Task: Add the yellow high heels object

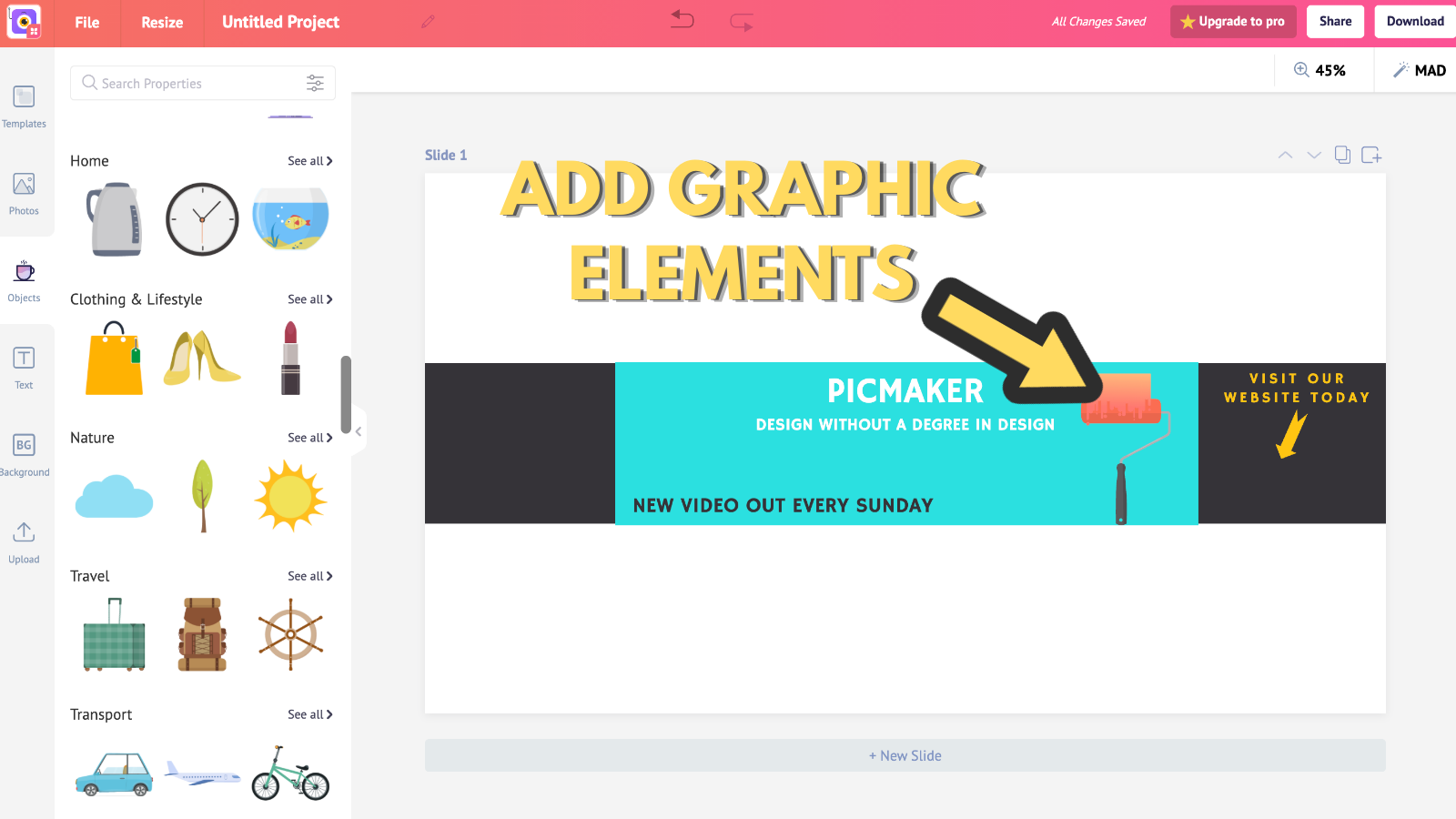Action: click(202, 358)
